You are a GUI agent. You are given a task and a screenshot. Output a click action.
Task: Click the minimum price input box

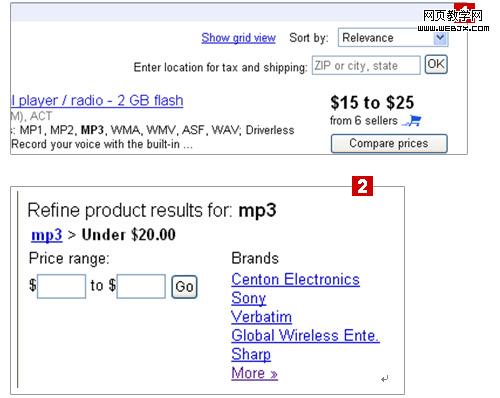click(x=62, y=286)
